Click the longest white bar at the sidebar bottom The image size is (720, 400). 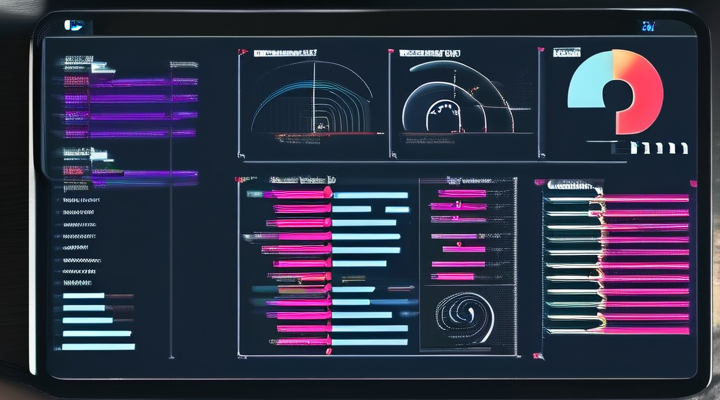(x=98, y=346)
